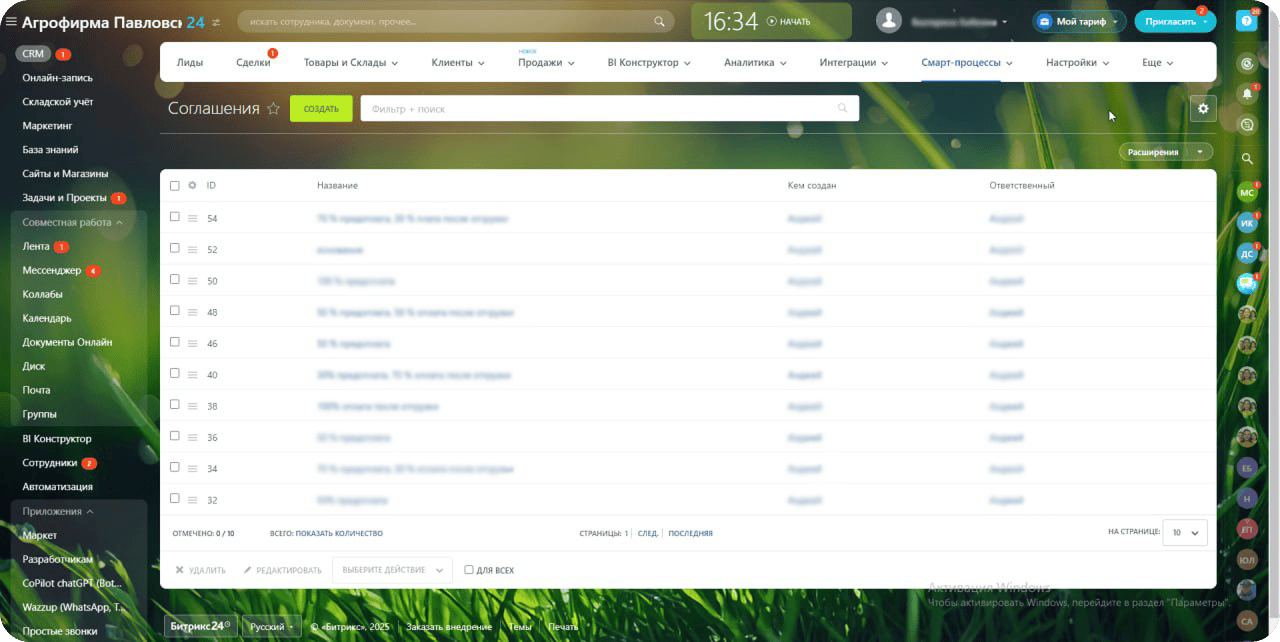Click the Фильтр + поиск input field
Image resolution: width=1280 pixels, height=642 pixels.
click(600, 109)
